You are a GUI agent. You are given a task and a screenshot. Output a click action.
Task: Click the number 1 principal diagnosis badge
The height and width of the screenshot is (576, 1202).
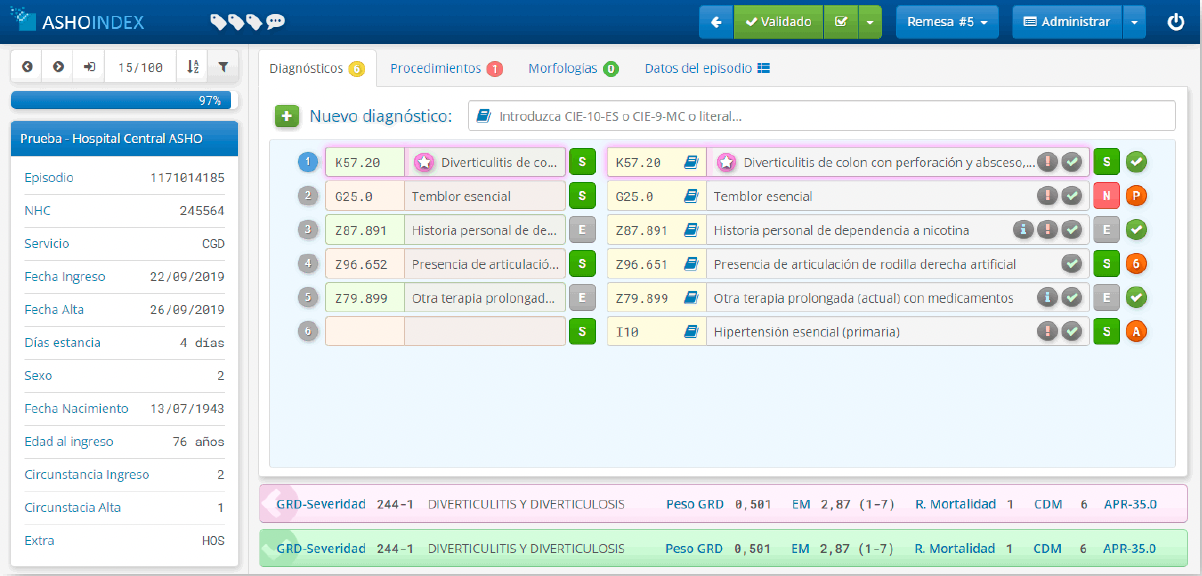(309, 162)
